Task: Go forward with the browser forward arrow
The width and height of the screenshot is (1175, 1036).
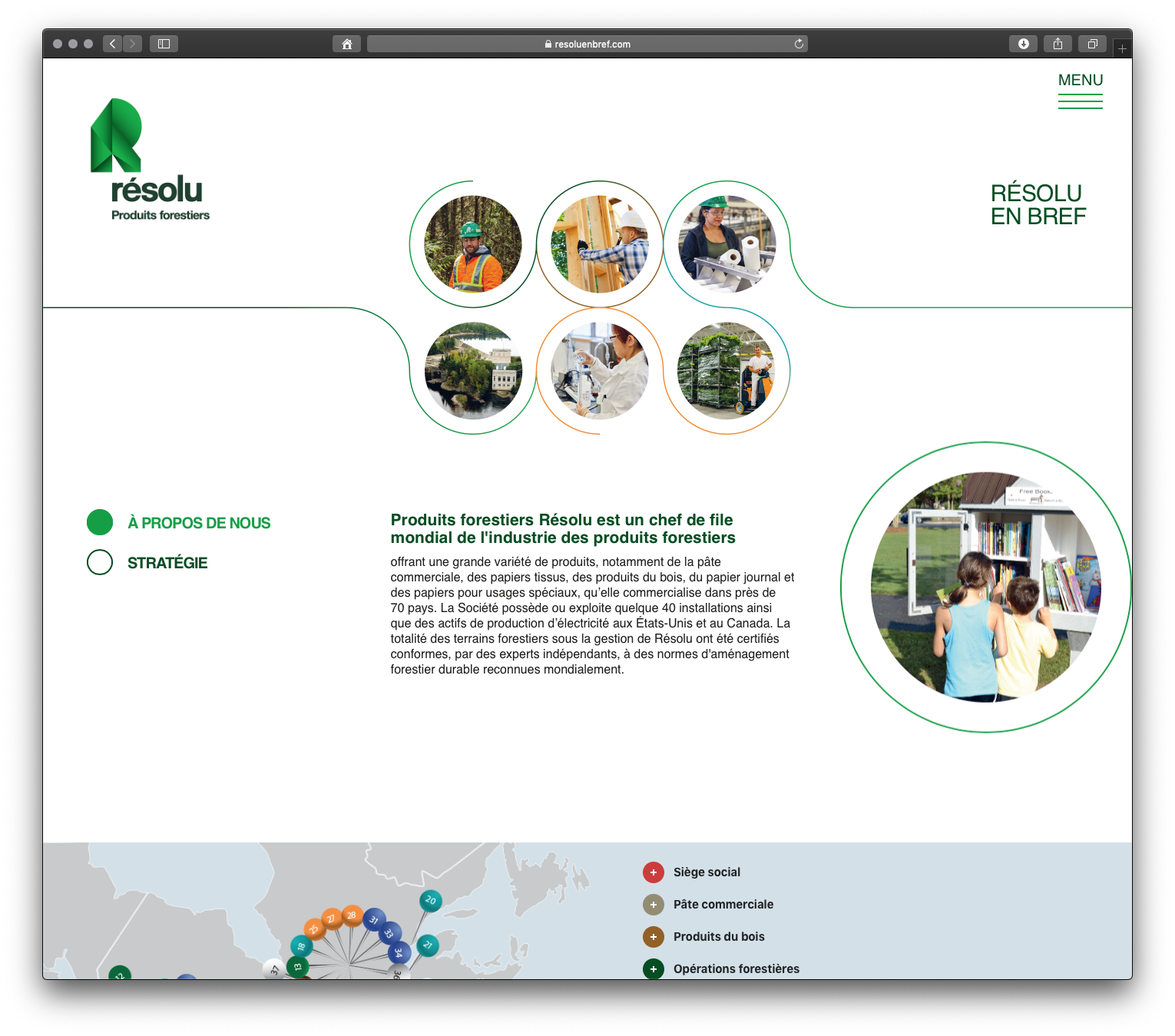Action: point(133,44)
